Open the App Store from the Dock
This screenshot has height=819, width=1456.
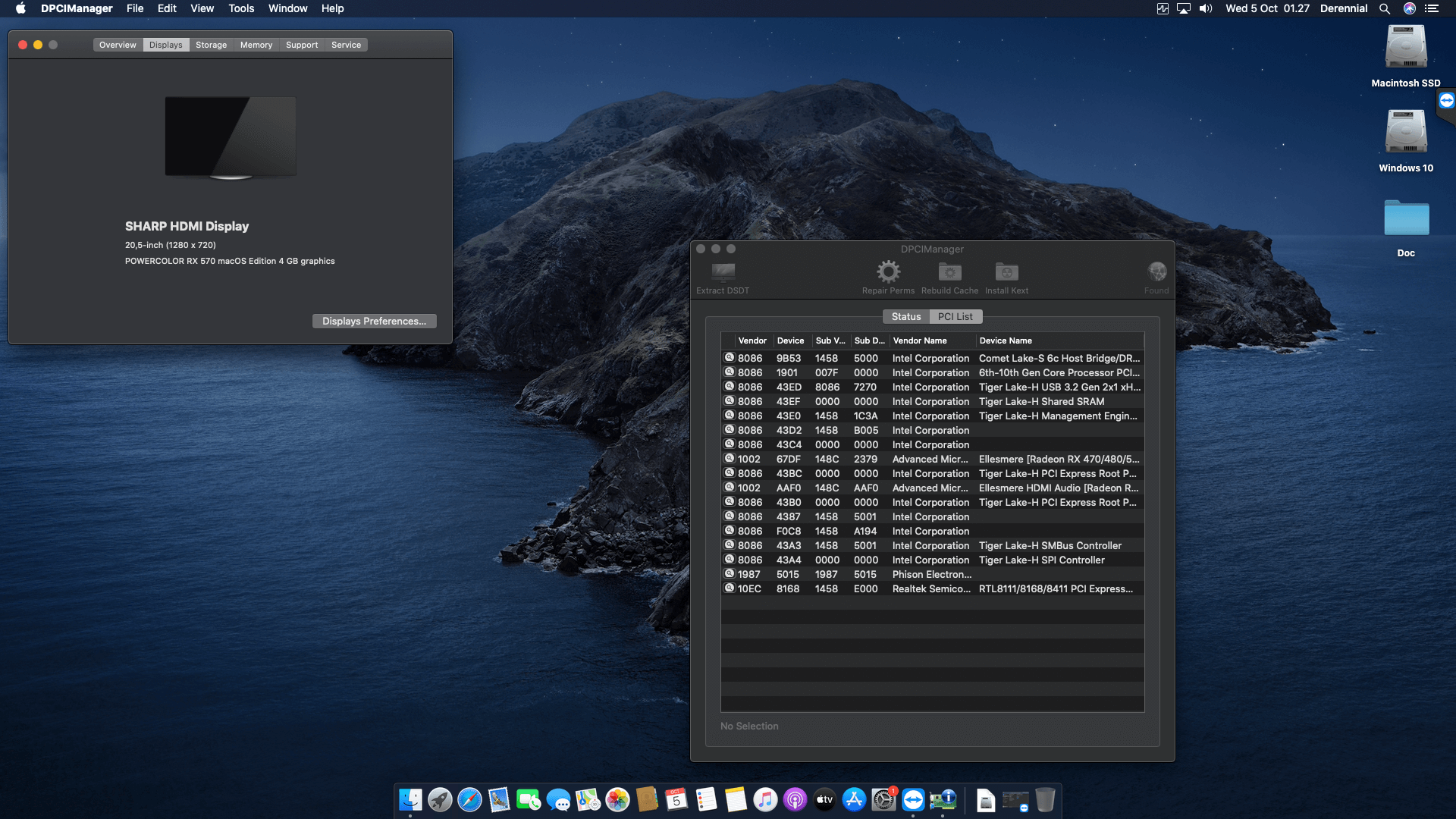point(854,800)
